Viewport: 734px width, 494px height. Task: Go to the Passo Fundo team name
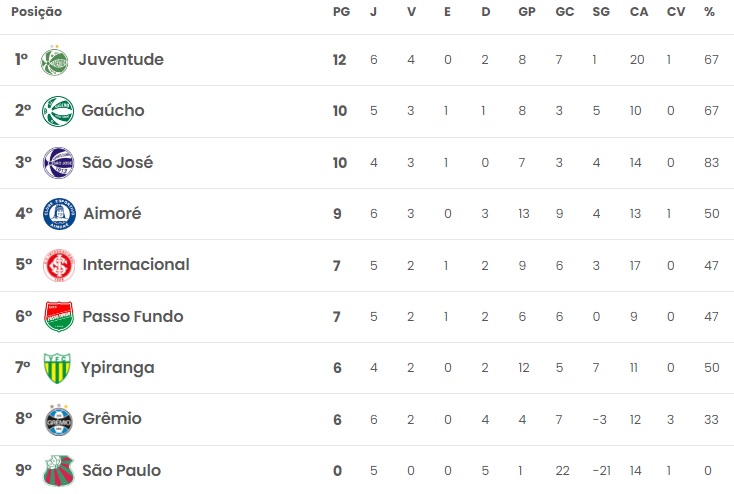pyautogui.click(x=133, y=317)
